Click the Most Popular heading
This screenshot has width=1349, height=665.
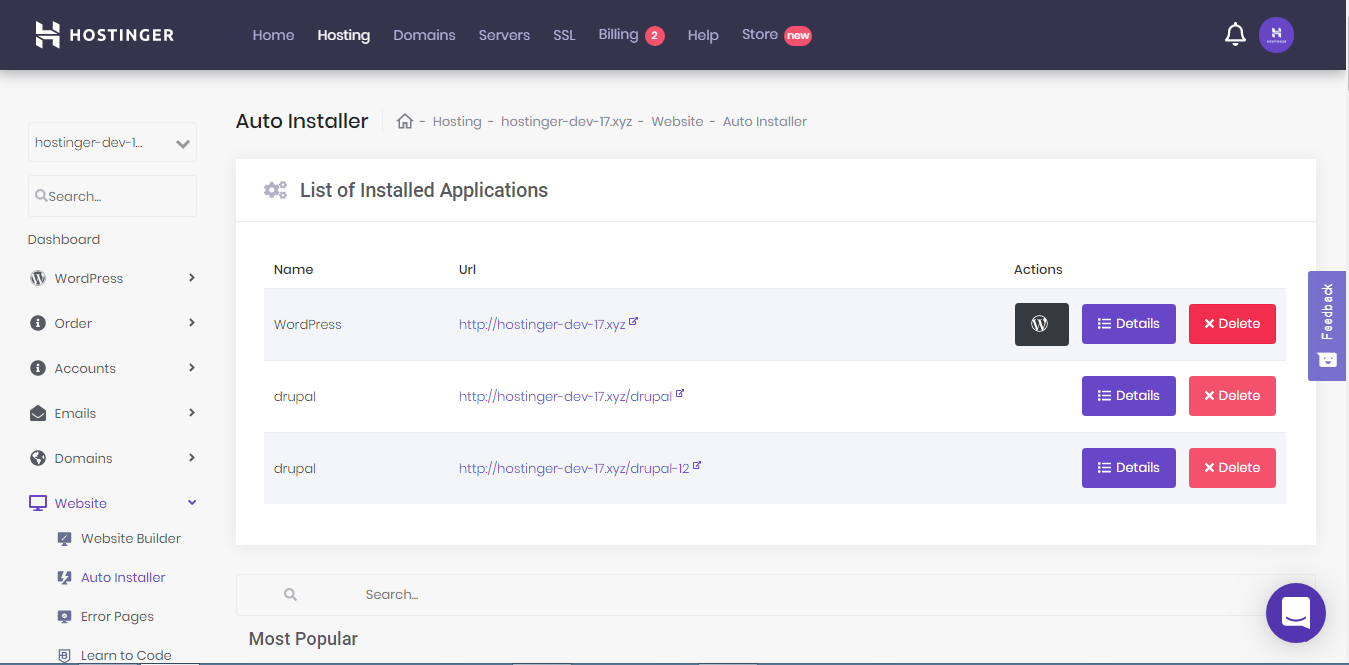303,638
